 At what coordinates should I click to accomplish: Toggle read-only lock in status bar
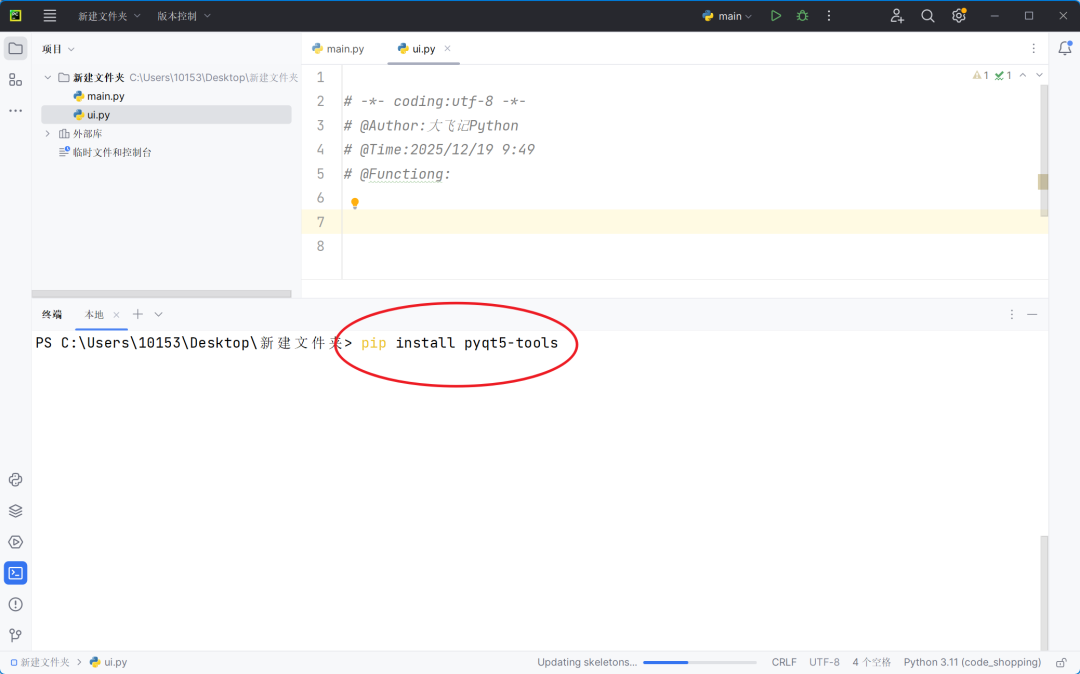pos(1061,662)
